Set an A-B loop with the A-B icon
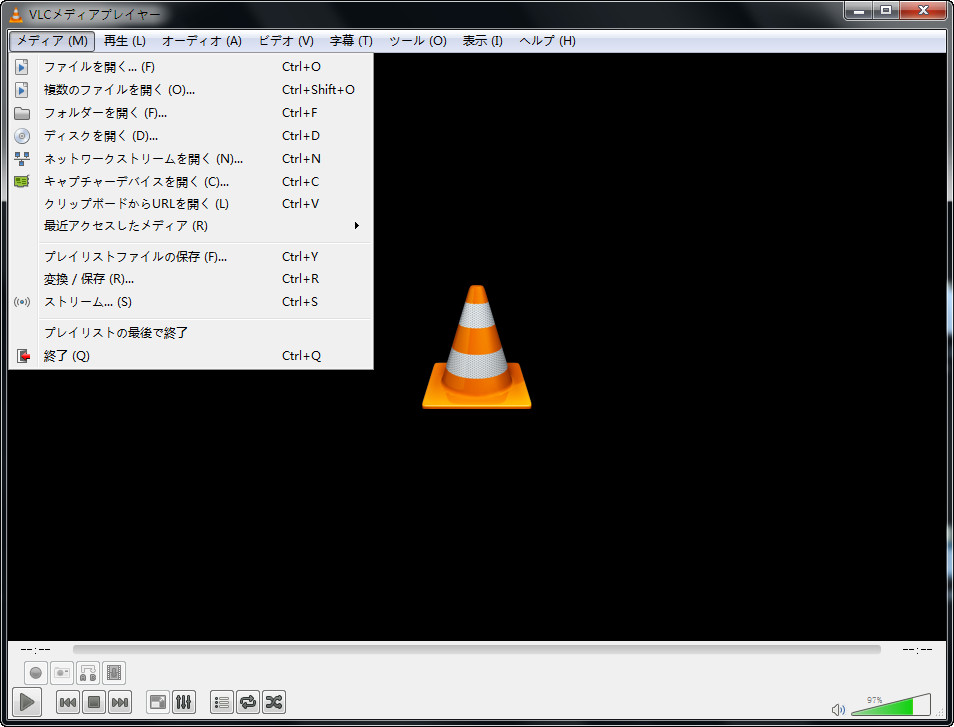 pos(87,672)
